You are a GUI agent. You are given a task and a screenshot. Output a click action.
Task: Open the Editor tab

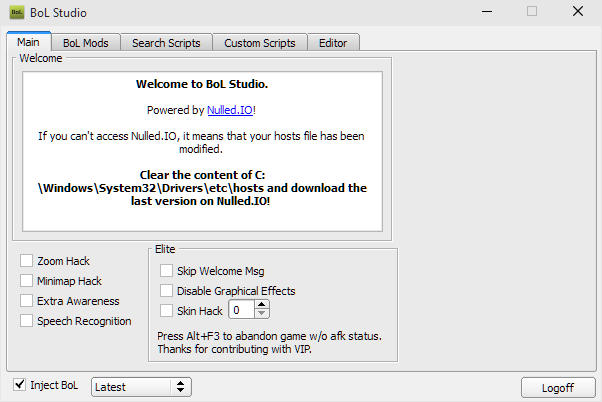[333, 43]
